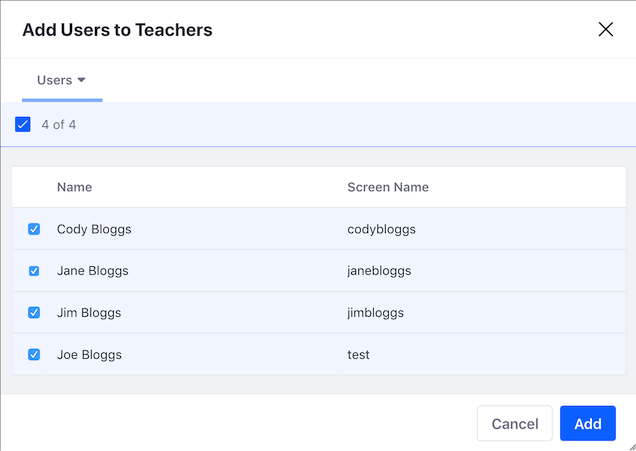
Task: Click the dialog resize handle in corner
Action: (x=632, y=447)
